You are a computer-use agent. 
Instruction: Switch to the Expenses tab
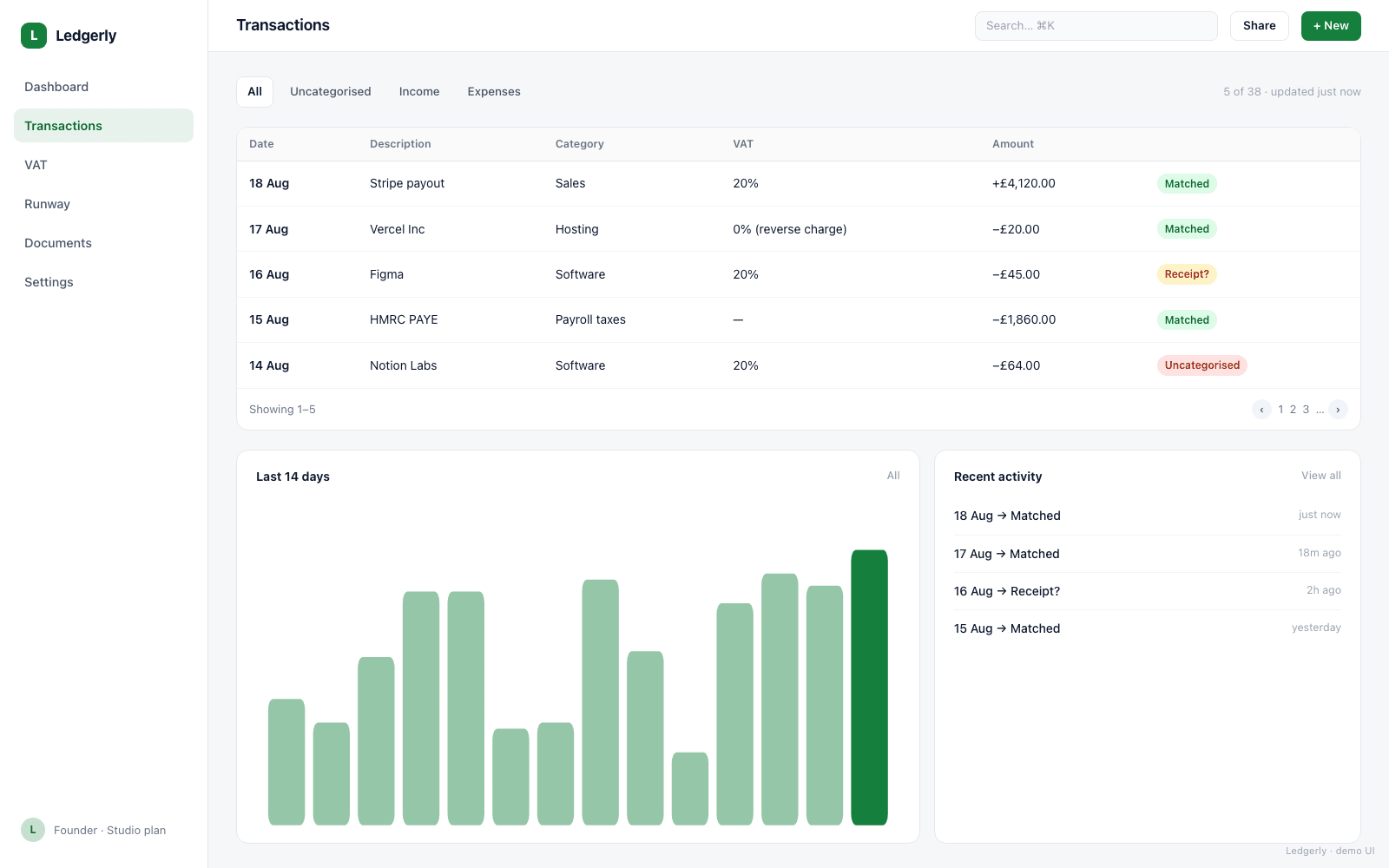tap(494, 92)
